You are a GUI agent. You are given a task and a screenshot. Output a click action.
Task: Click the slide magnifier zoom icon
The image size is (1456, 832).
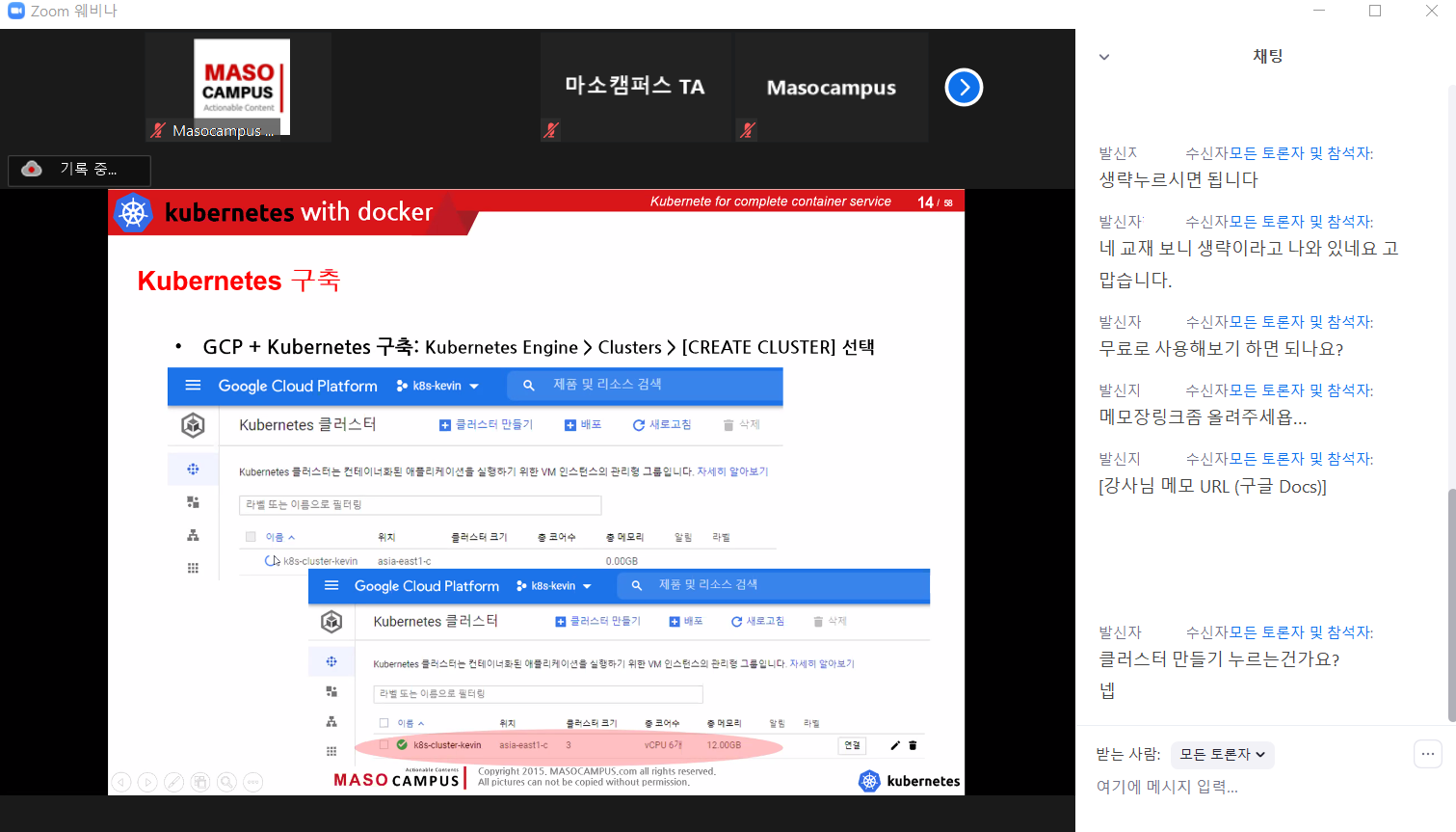[x=226, y=782]
